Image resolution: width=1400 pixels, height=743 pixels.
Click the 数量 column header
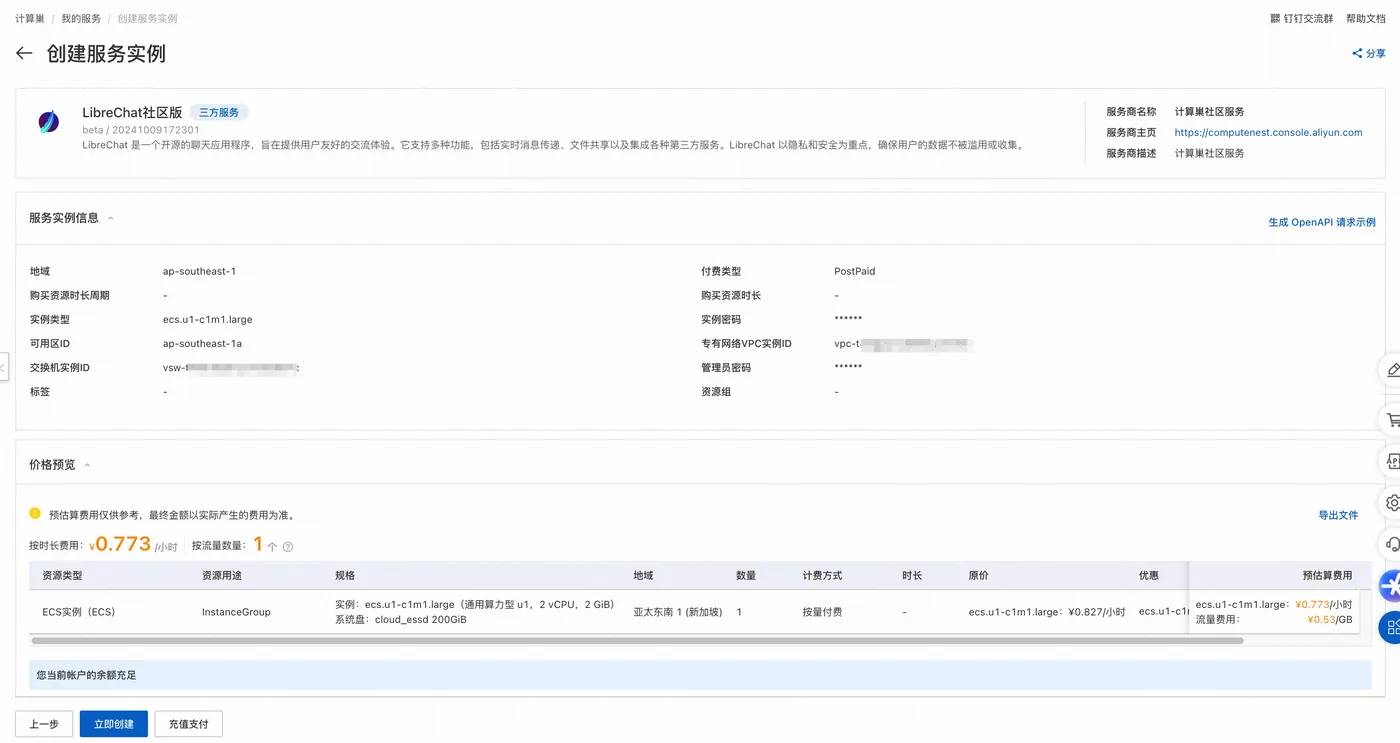click(746, 576)
